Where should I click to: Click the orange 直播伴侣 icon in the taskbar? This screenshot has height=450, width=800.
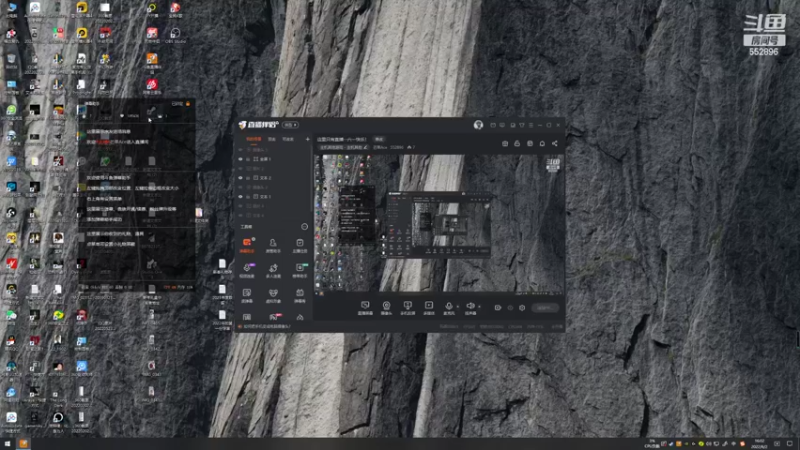tap(23, 444)
